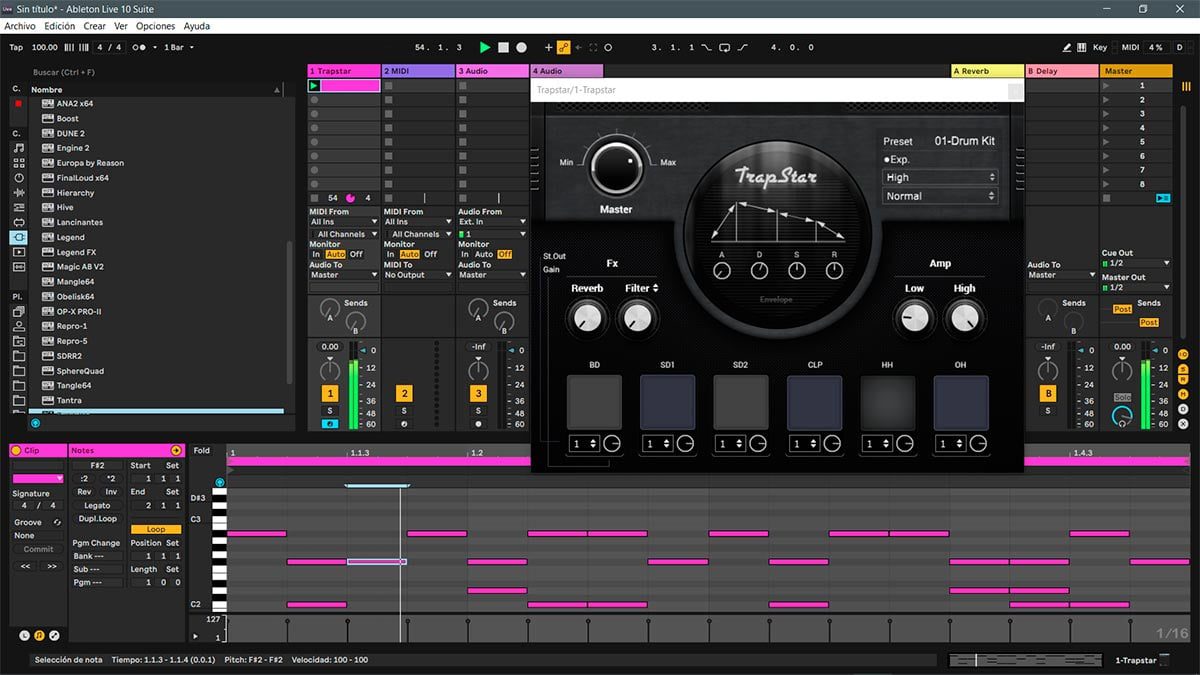Open Max for Live category in sidebar
This screenshot has width=1200, height=675.
click(19, 223)
